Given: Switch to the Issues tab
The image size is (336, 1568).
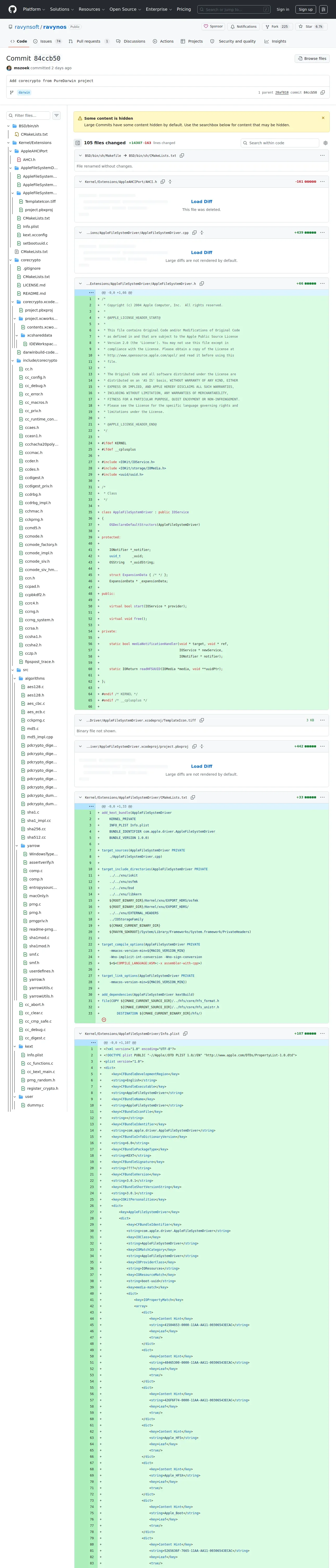Looking at the screenshot, I should [48, 41].
